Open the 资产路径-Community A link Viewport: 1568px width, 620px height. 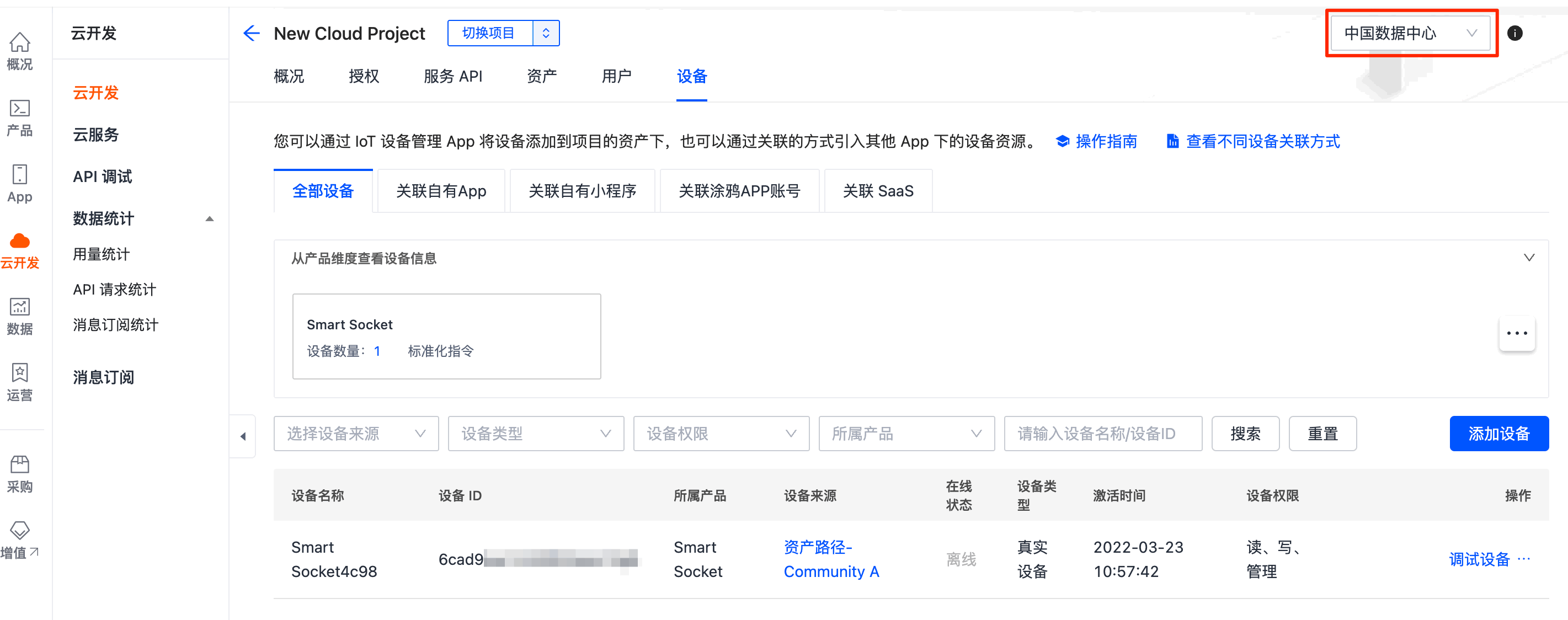click(x=831, y=559)
